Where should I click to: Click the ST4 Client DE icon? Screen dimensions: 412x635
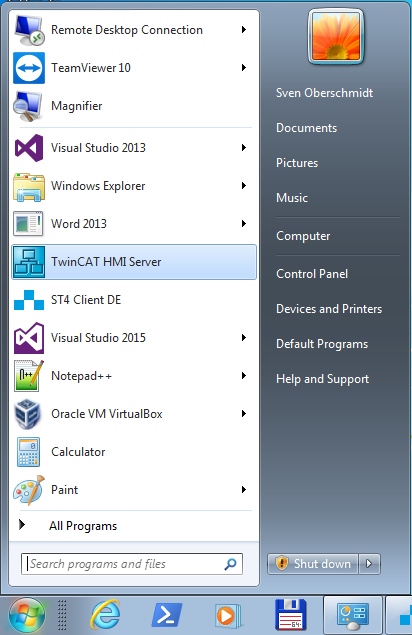pyautogui.click(x=29, y=300)
